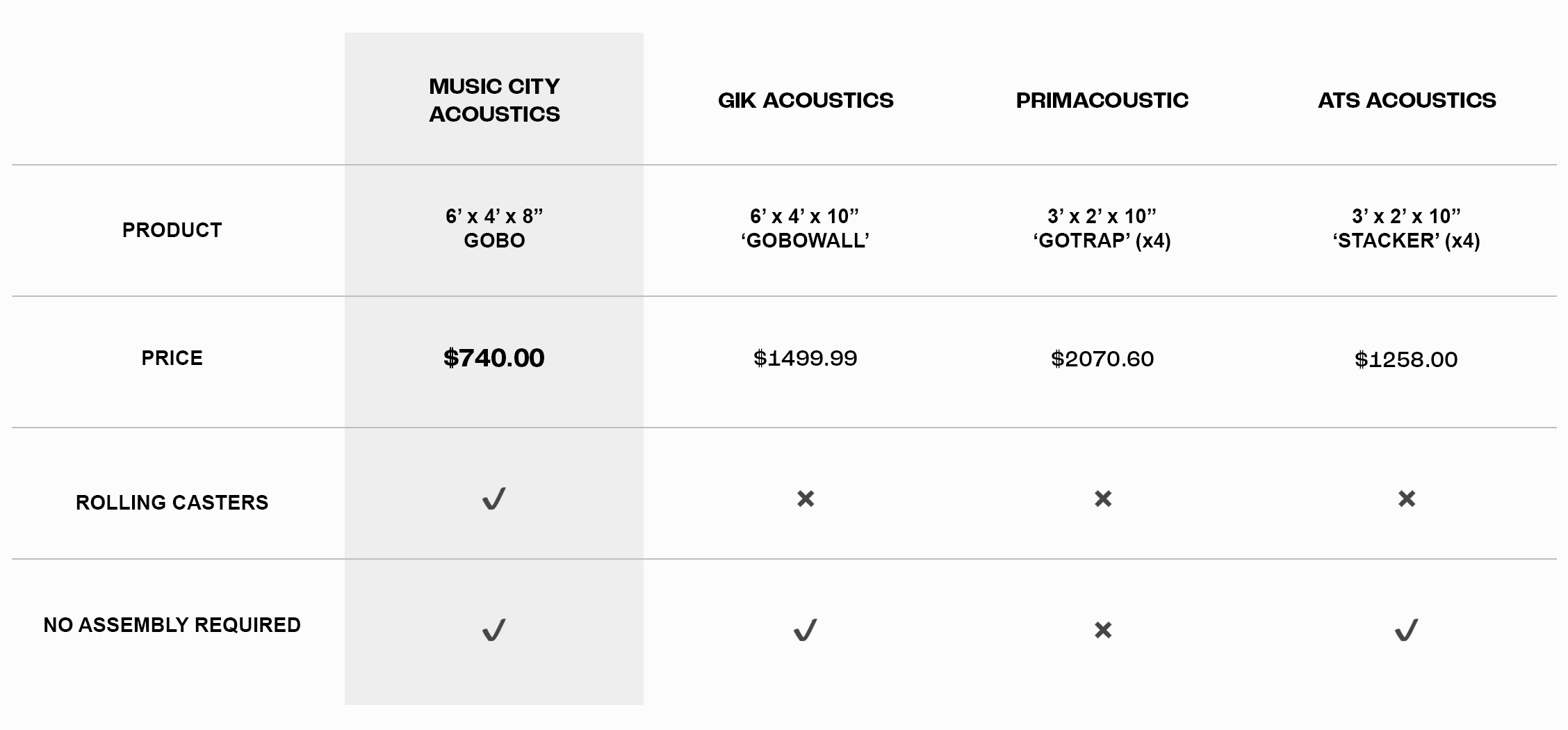Click the Music City Acoustics rolling casters checkmark

[494, 498]
